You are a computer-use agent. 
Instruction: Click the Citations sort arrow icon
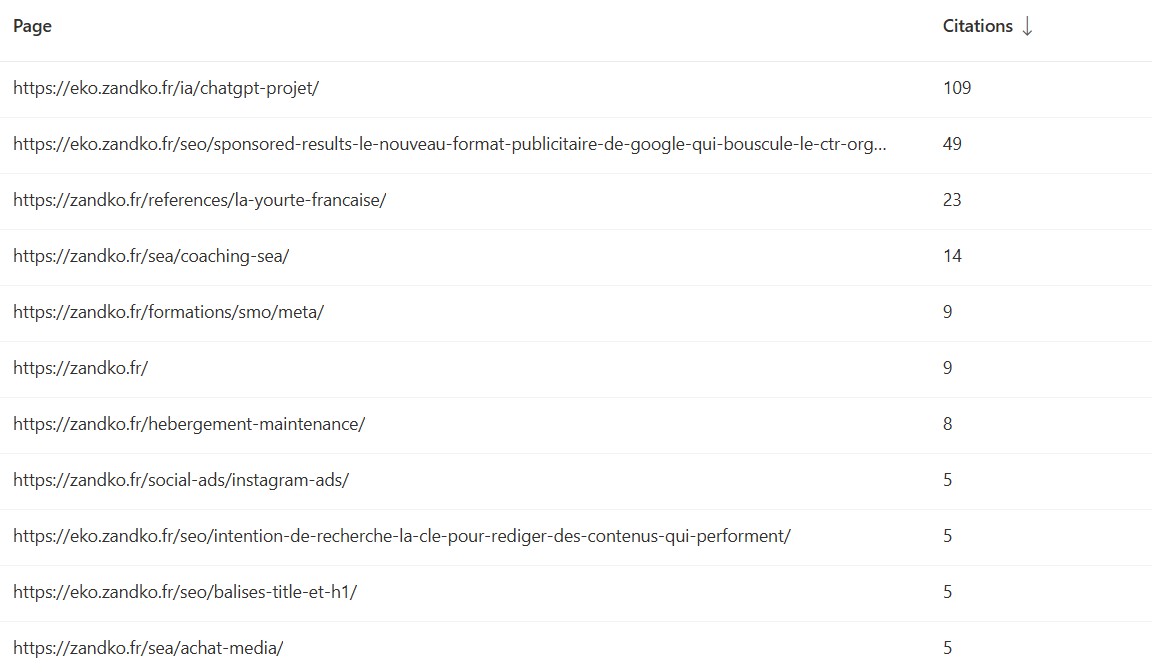1028,26
